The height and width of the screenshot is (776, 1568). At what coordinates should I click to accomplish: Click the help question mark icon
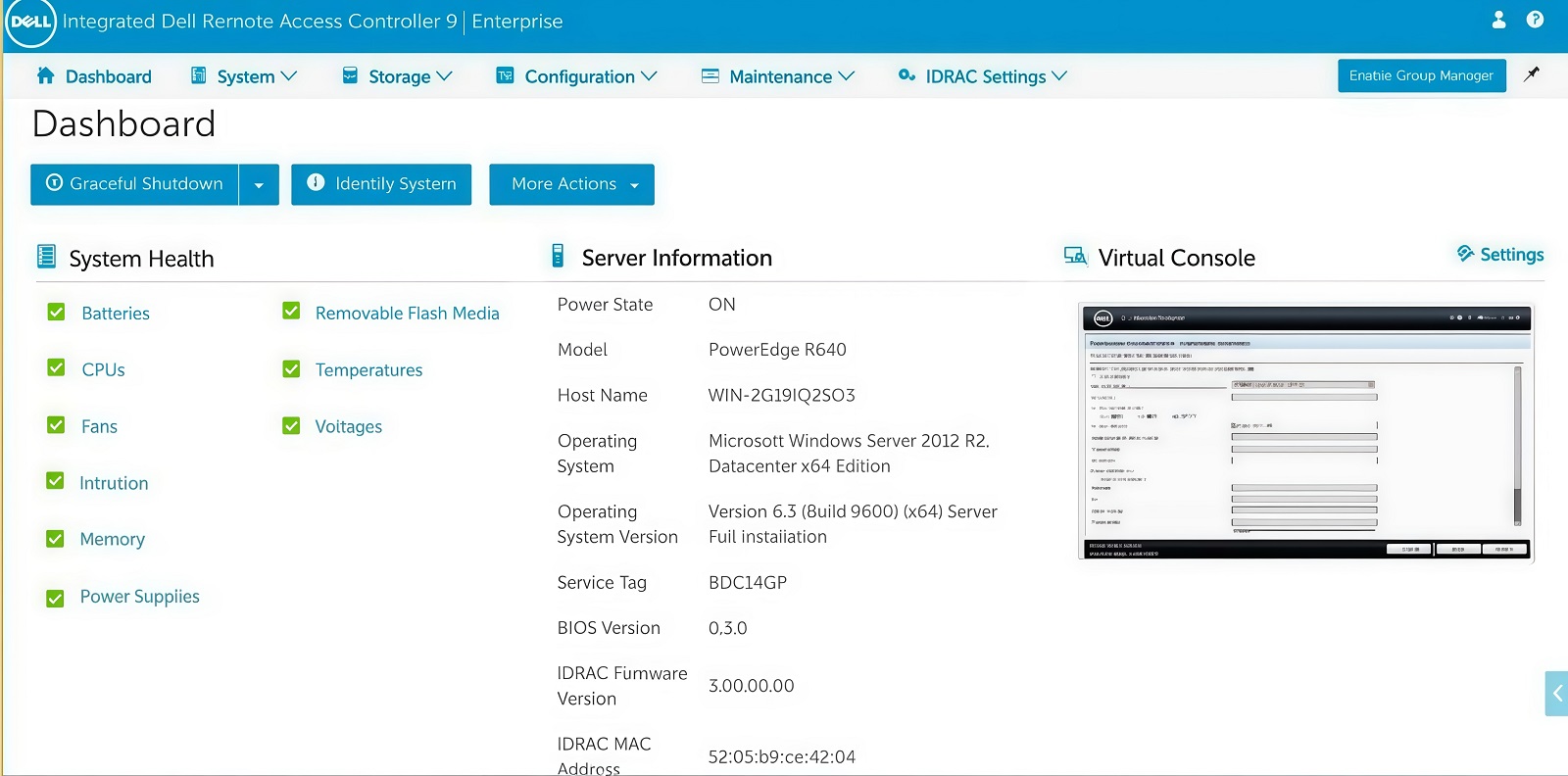coord(1535,20)
